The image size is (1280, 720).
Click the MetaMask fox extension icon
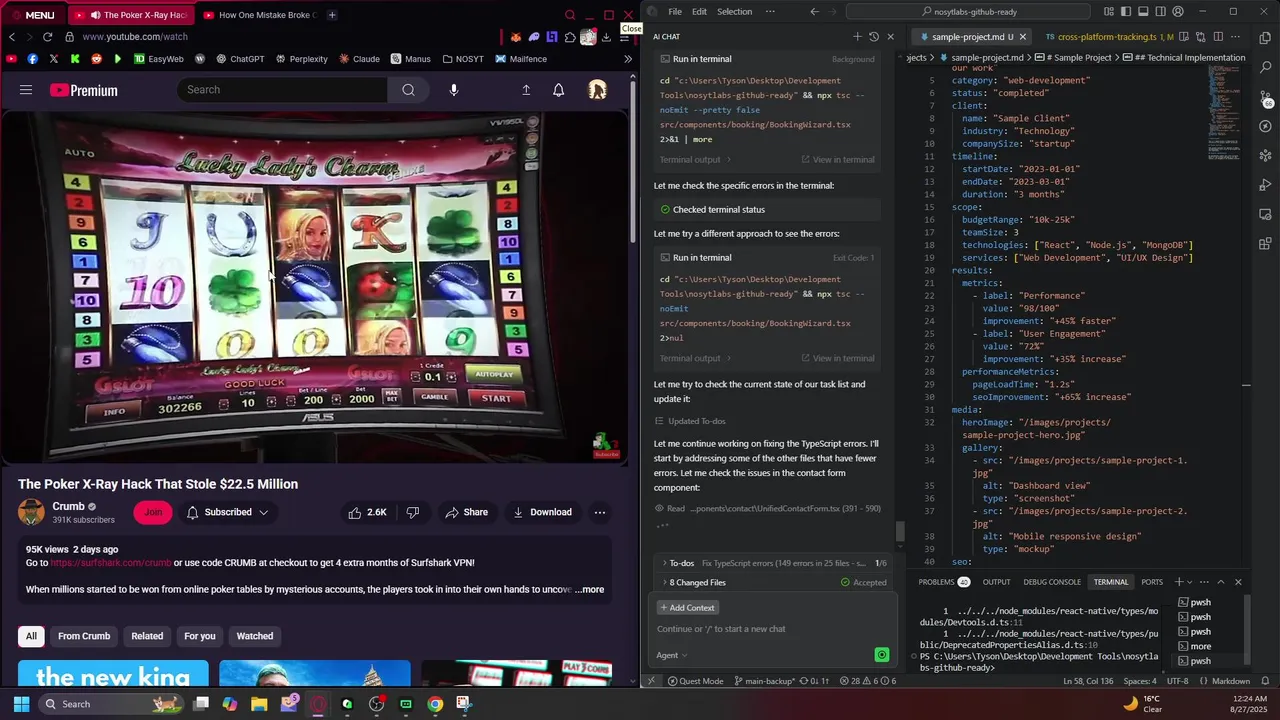coord(515,37)
